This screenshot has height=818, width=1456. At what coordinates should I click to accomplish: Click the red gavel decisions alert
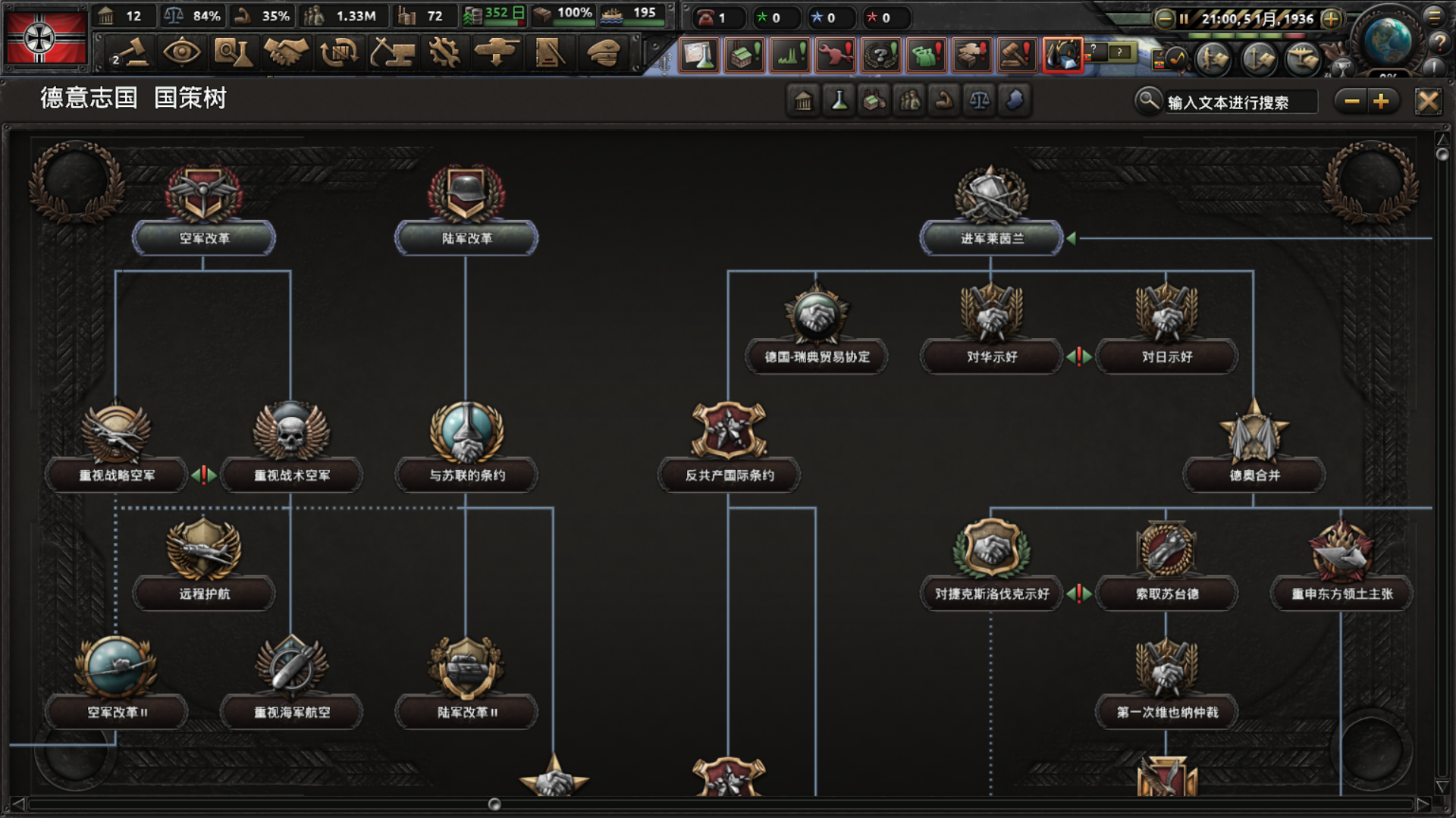point(1017,55)
